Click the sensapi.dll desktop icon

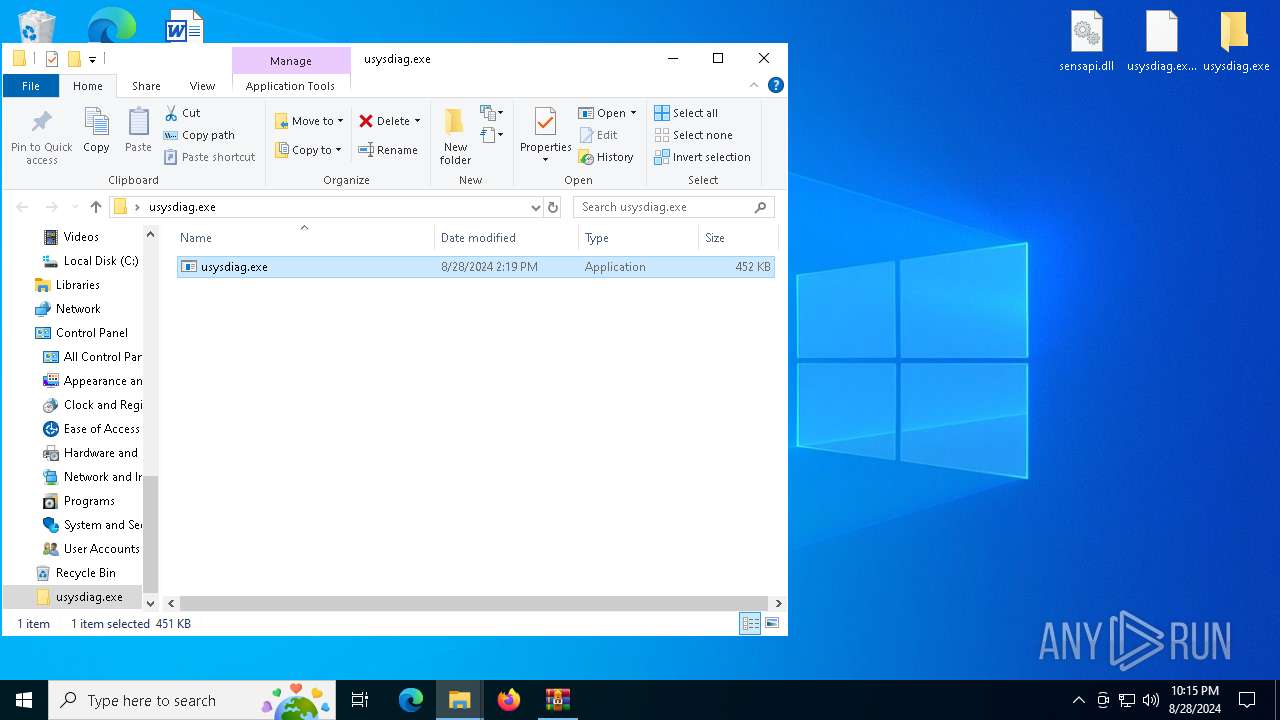[1087, 42]
